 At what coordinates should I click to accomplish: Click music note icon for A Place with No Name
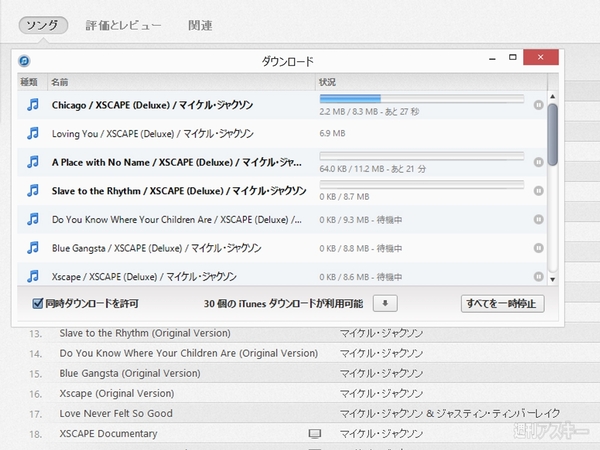(33, 162)
